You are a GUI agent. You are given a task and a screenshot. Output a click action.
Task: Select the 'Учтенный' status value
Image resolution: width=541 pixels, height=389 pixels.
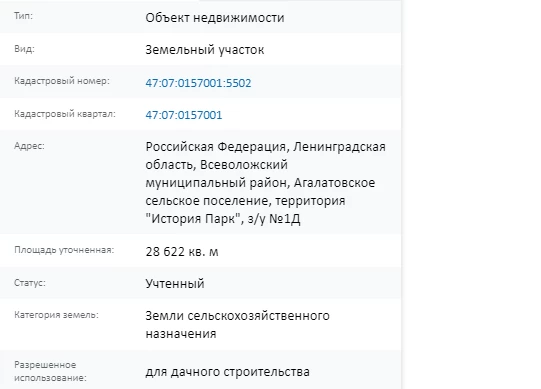coord(175,283)
